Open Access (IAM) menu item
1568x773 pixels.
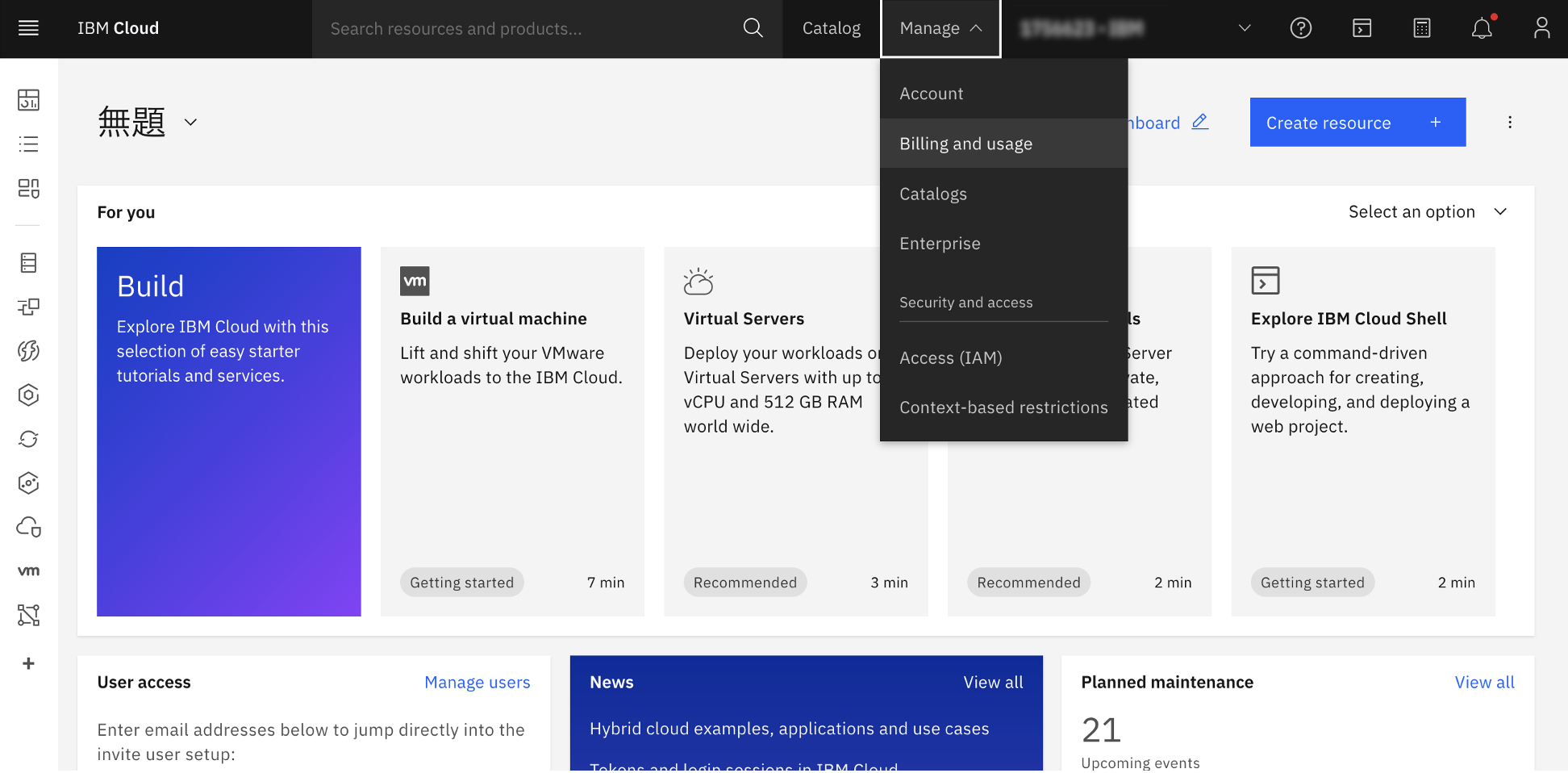coord(1003,357)
